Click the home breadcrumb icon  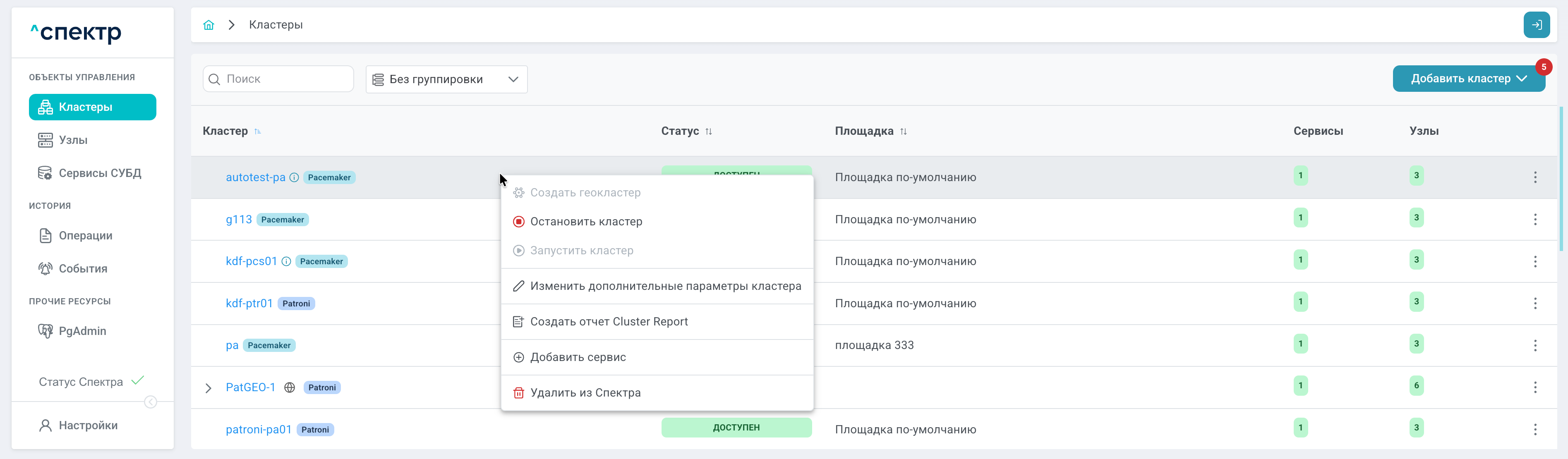coord(209,25)
